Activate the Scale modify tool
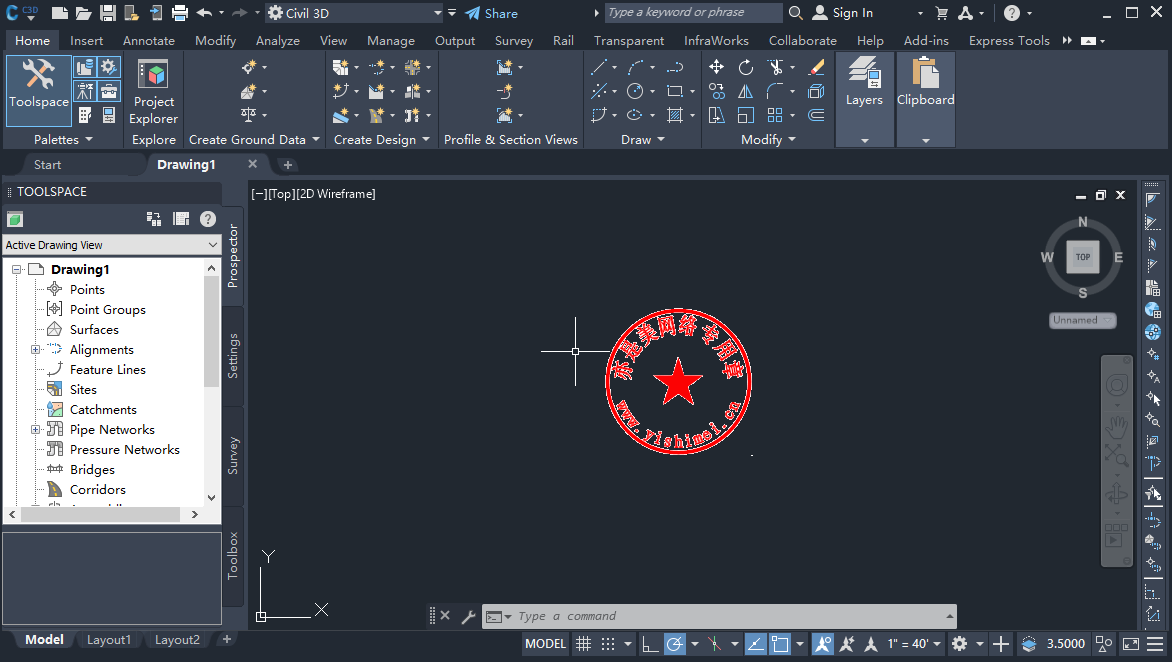 746,115
